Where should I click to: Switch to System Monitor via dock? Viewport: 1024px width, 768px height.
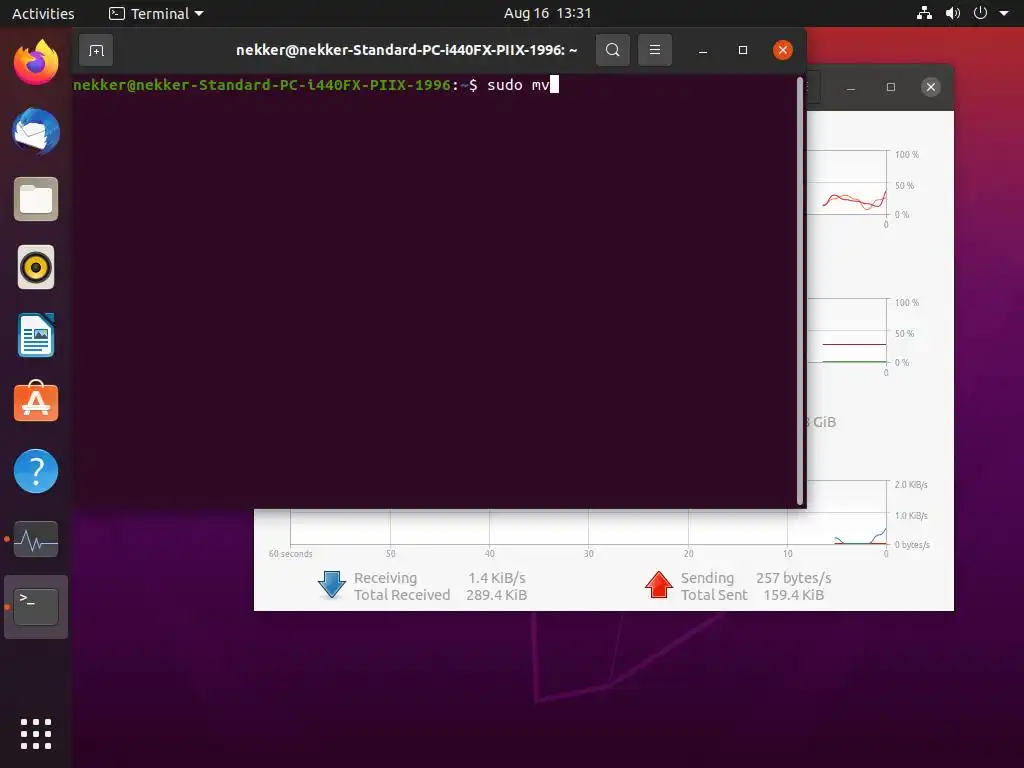point(36,539)
